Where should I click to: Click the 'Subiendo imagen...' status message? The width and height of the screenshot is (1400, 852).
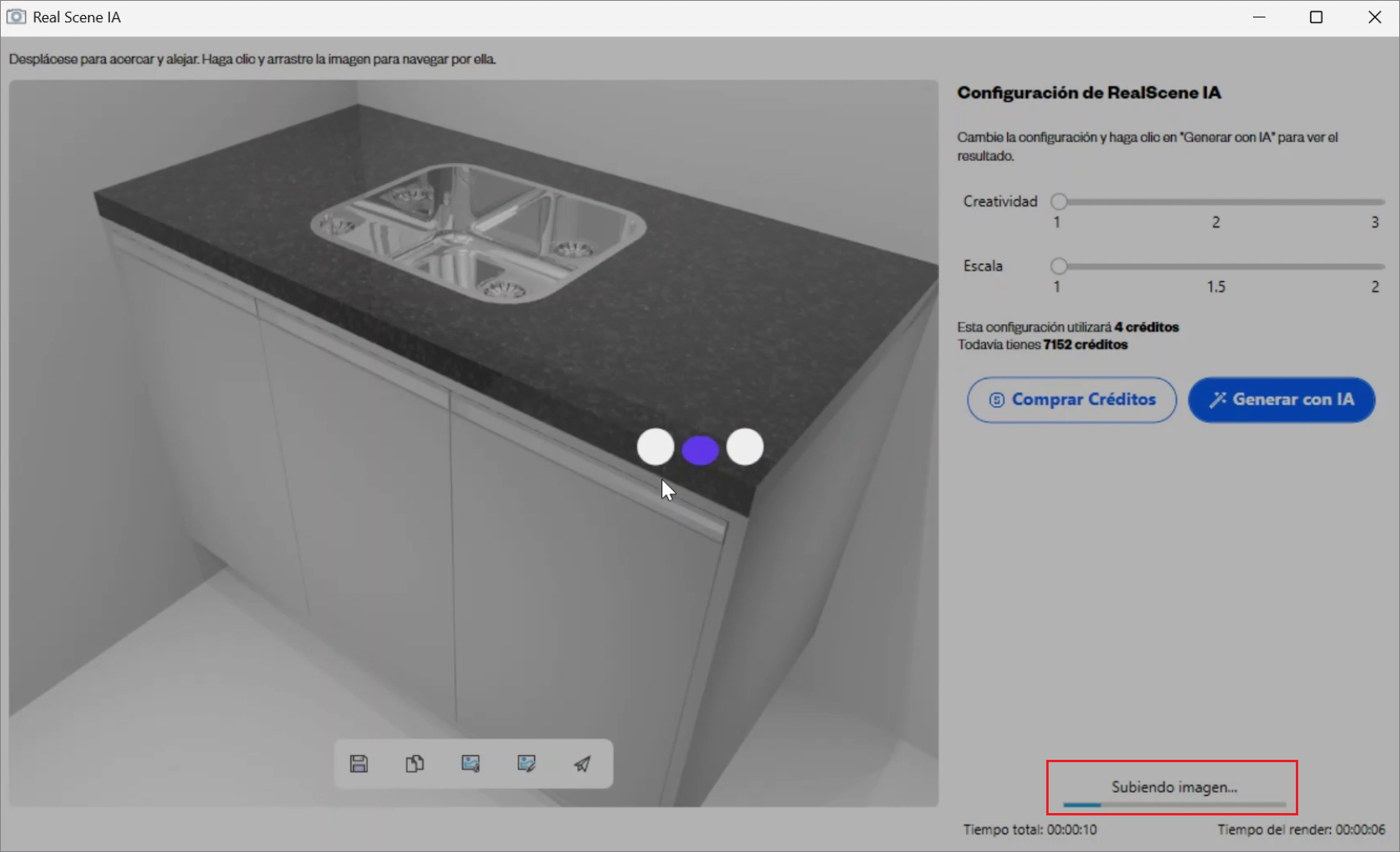[x=1174, y=787]
